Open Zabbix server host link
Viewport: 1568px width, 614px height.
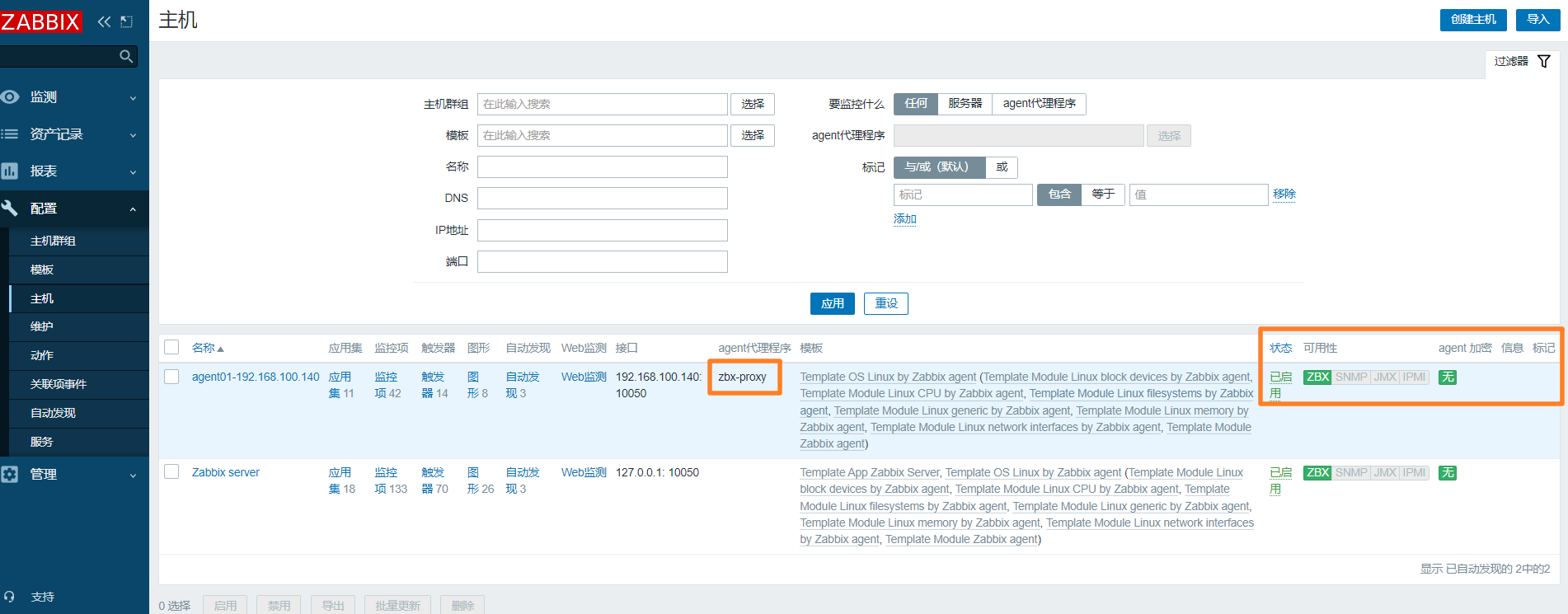pos(226,472)
